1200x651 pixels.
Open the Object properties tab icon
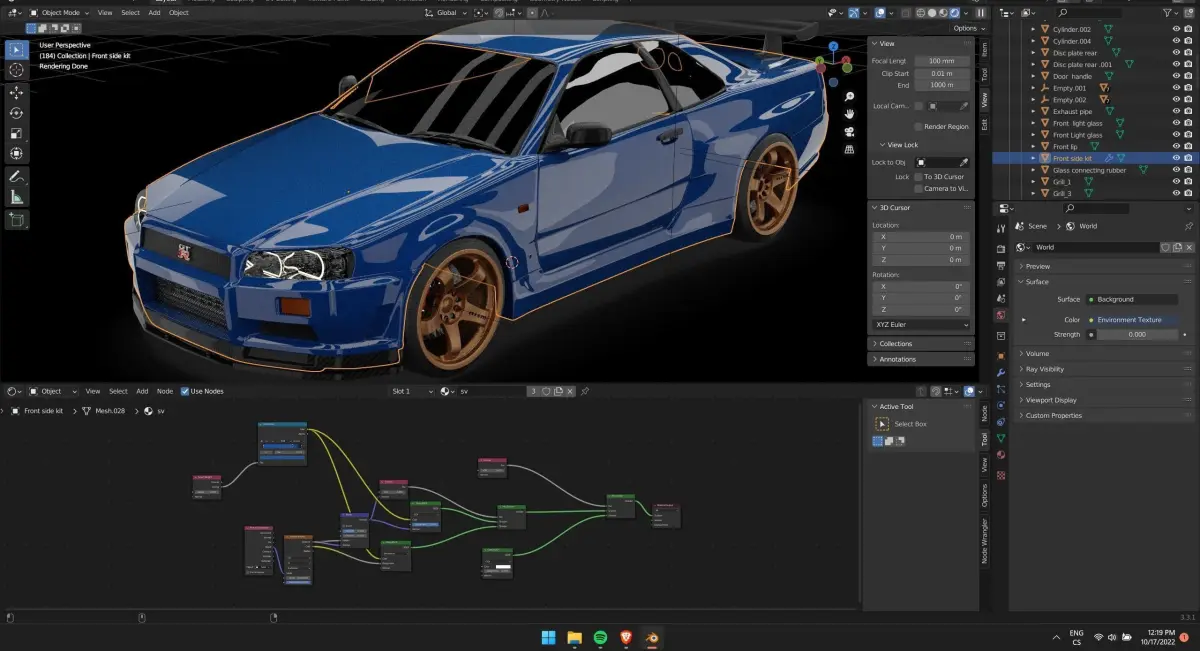coord(1001,355)
